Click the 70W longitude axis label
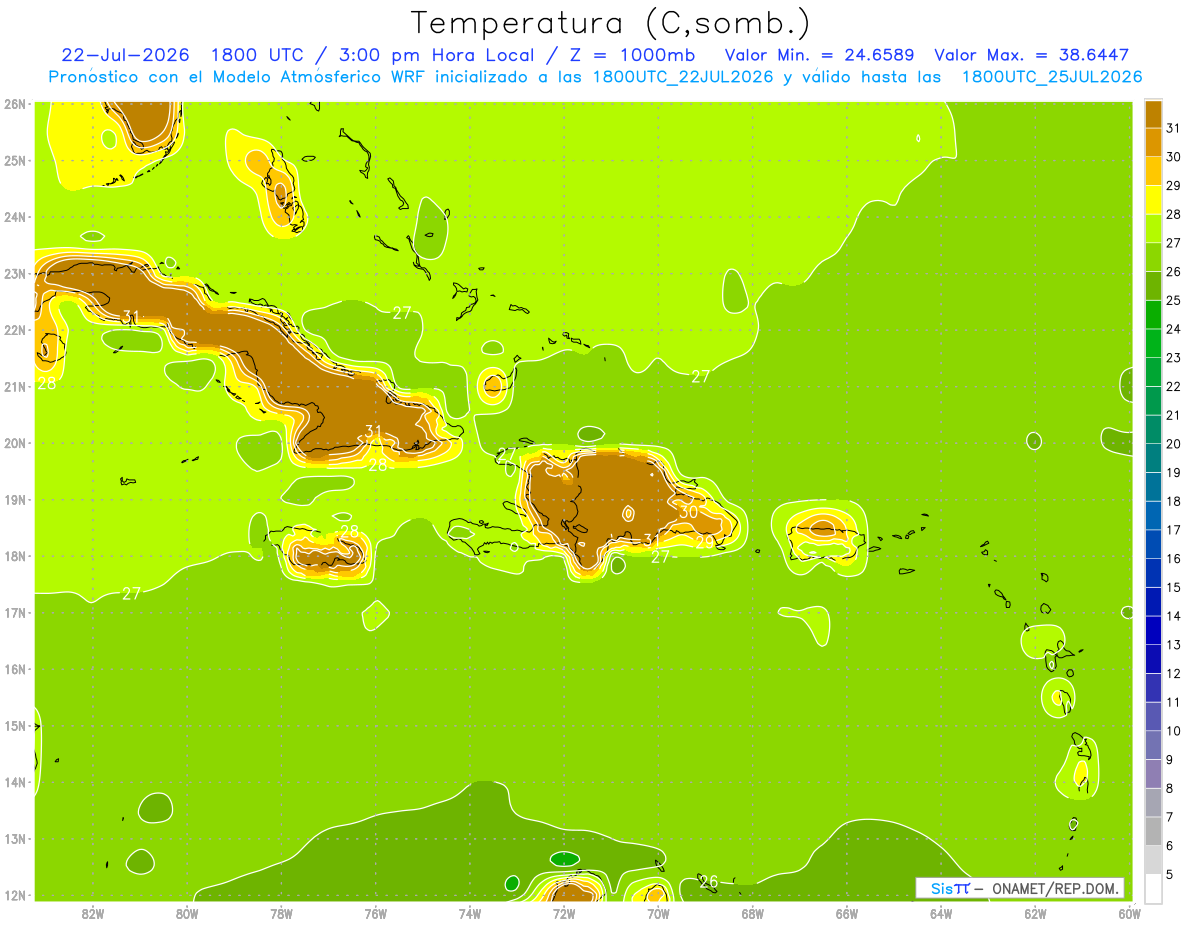1200x927 pixels. (658, 913)
